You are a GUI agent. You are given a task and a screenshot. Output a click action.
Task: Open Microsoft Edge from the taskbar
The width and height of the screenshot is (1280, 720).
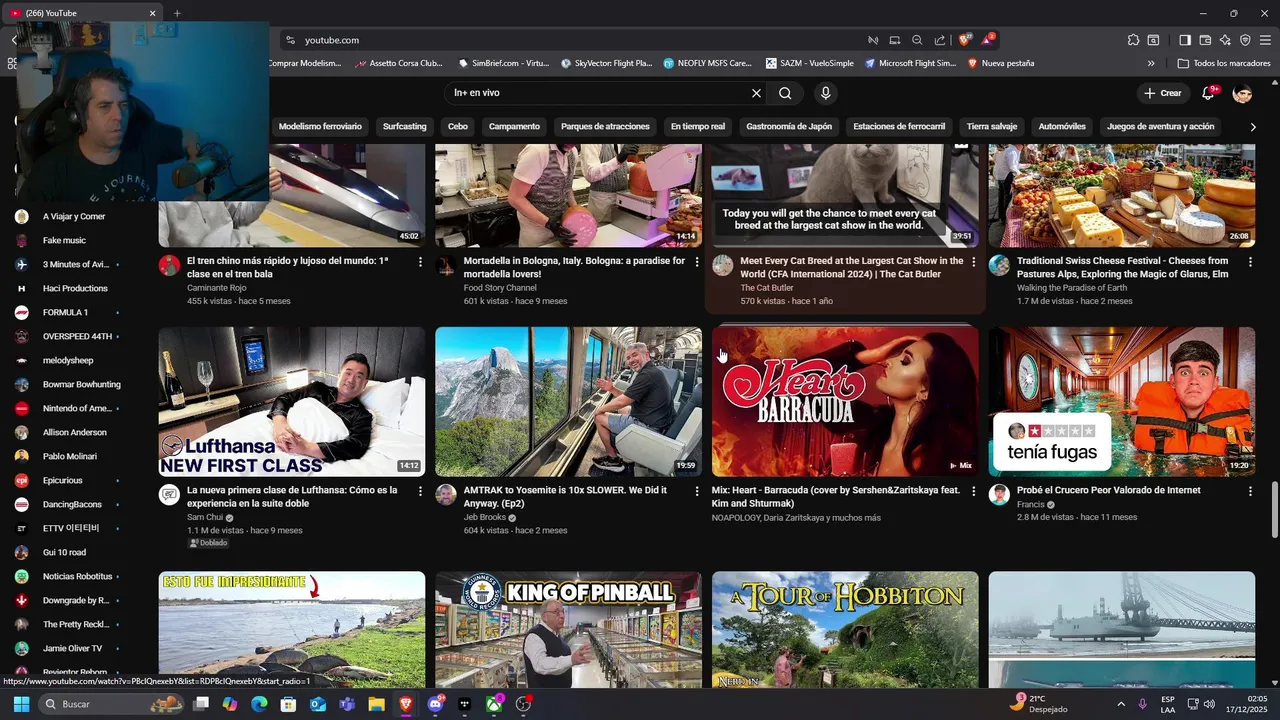click(259, 704)
